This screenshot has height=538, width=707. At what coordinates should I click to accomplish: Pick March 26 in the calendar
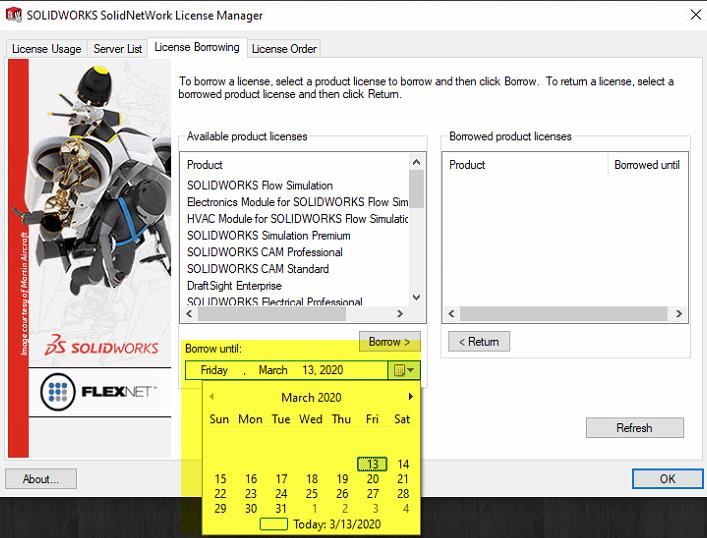coord(342,494)
